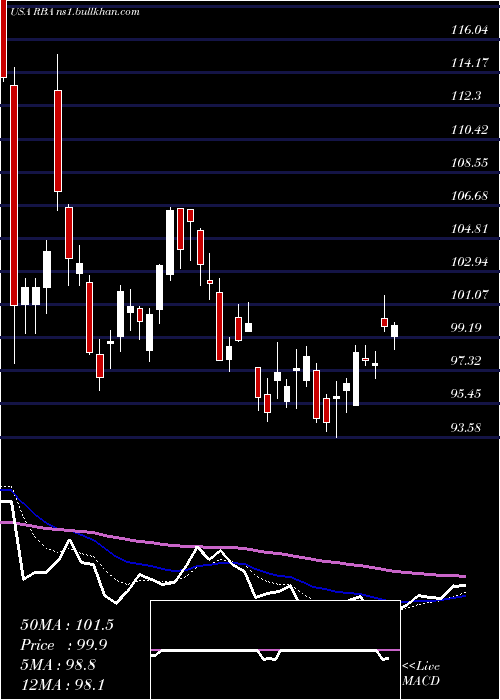Viewport: 500px width, 700px height.
Task: Click the 104.81 price axis label
Action: tap(470, 229)
